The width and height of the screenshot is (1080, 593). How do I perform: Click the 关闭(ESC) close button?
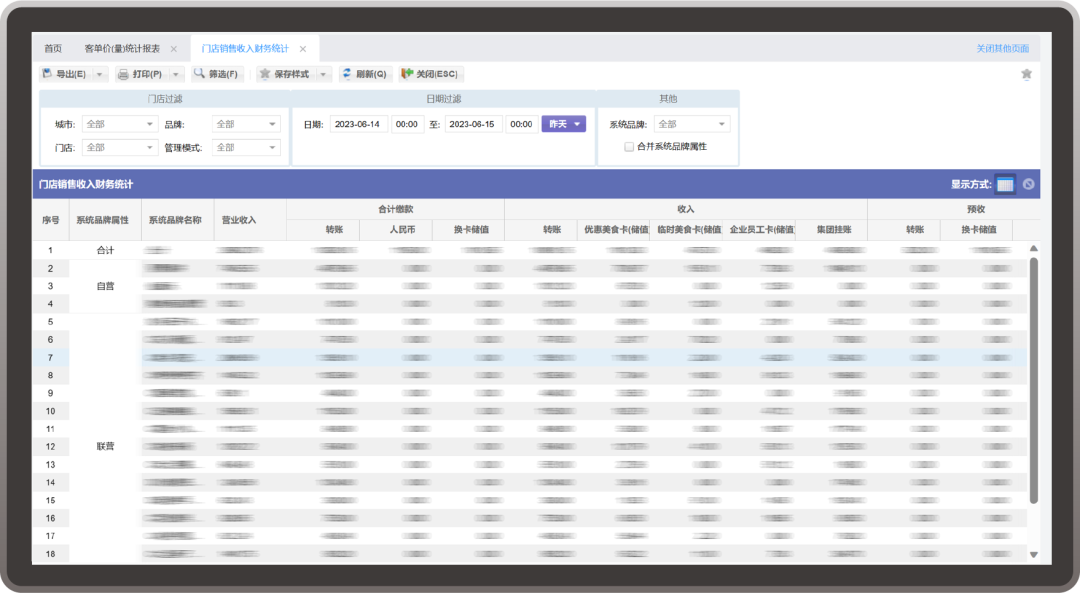(x=430, y=74)
